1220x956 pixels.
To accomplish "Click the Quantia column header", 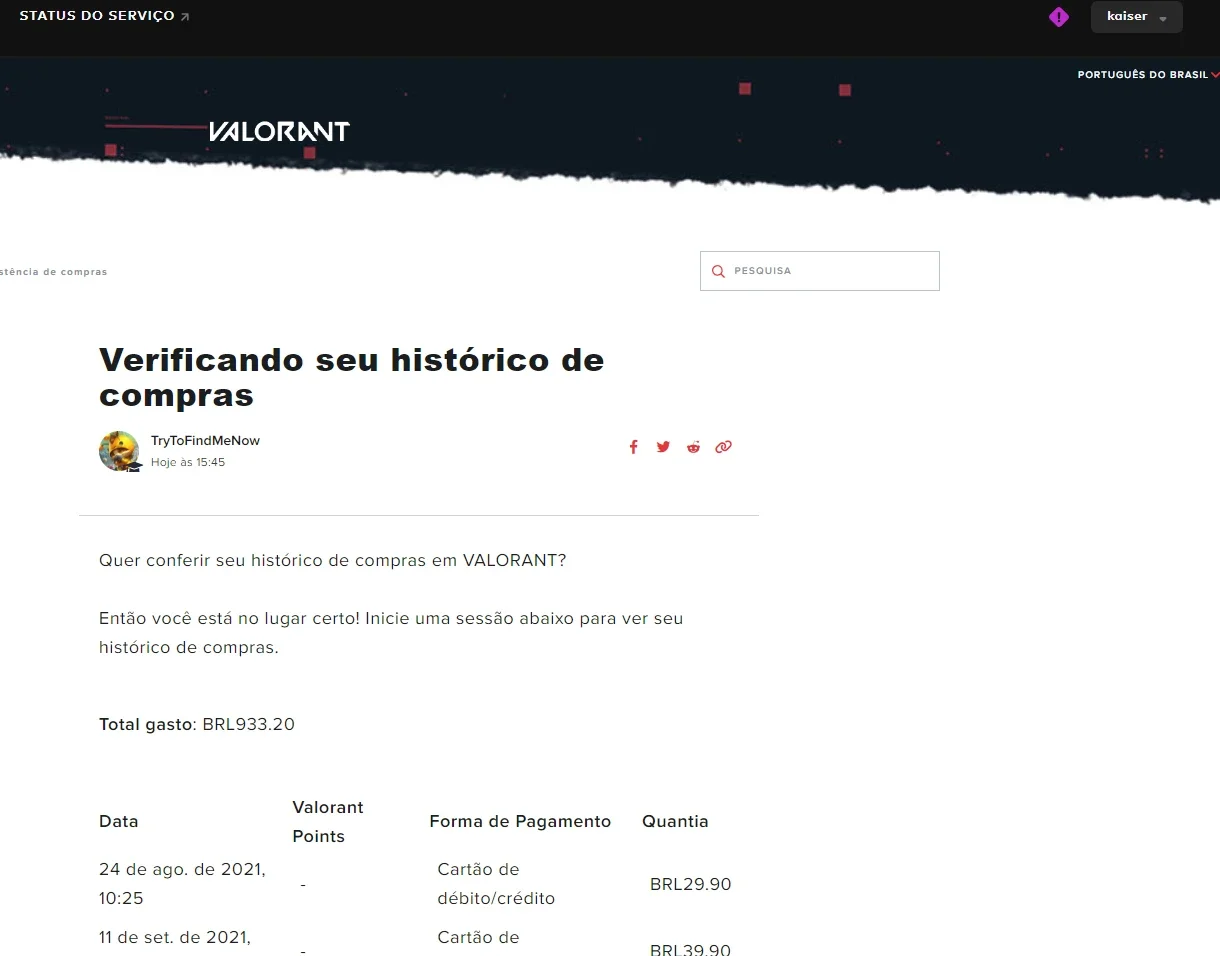I will click(x=675, y=822).
